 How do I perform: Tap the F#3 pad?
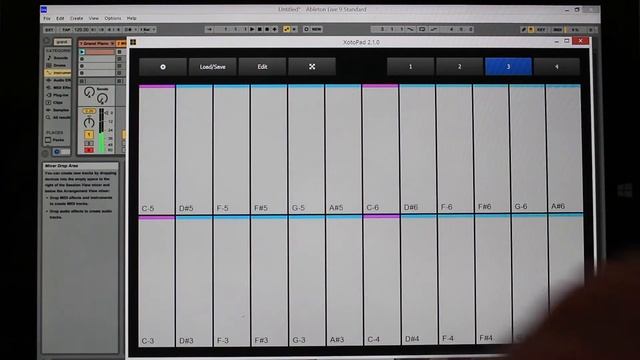click(269, 282)
